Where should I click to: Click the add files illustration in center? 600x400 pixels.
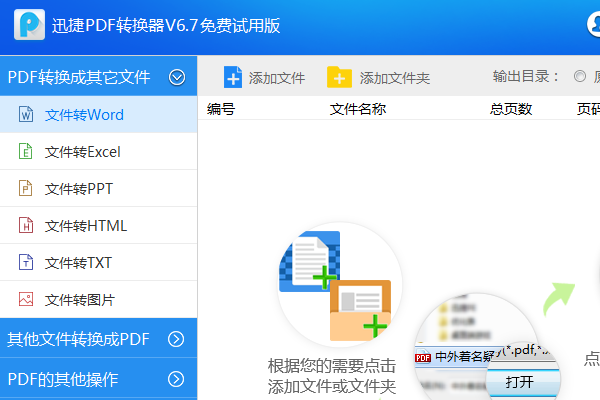339,284
